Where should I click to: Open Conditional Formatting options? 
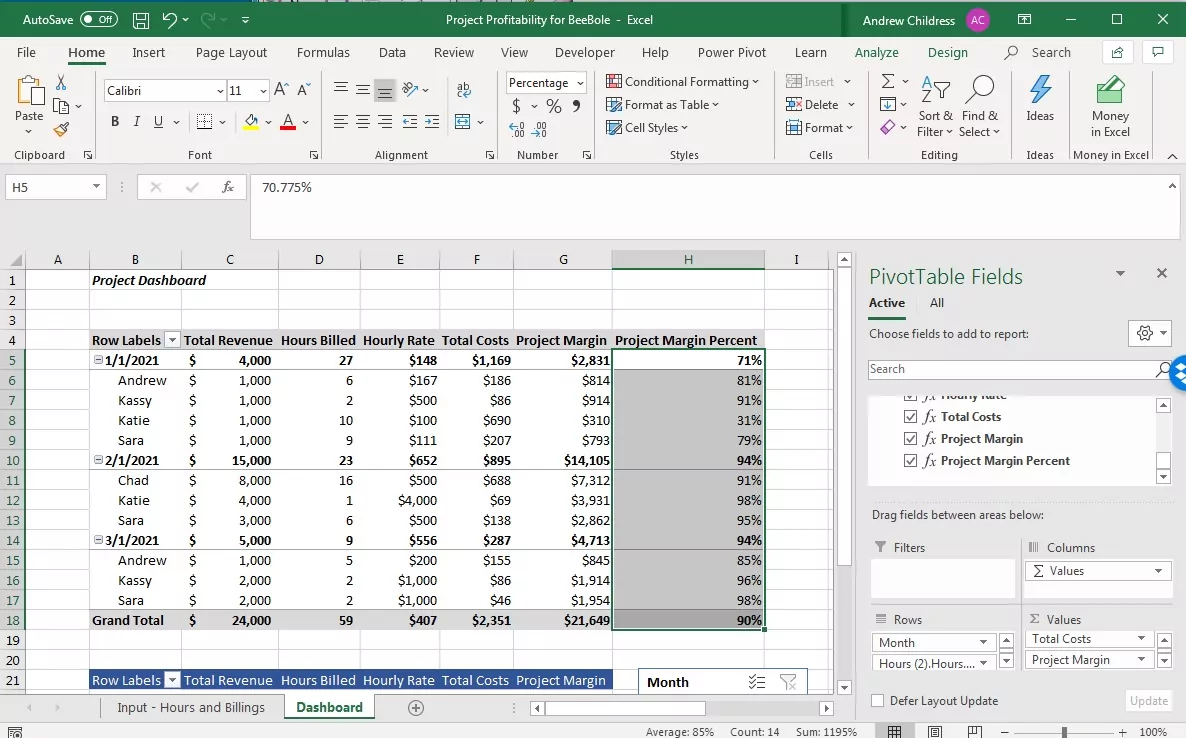point(683,81)
